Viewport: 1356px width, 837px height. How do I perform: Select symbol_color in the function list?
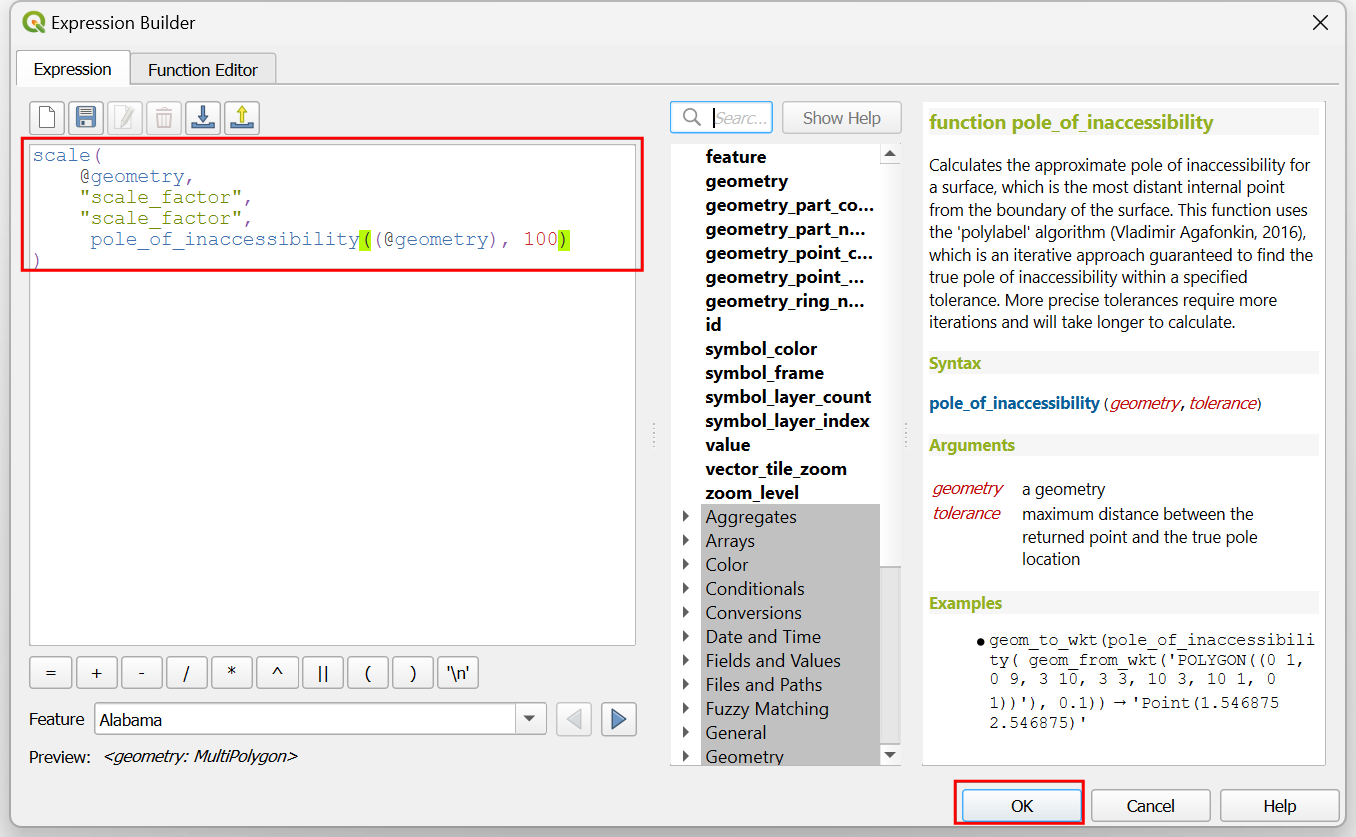click(x=761, y=349)
